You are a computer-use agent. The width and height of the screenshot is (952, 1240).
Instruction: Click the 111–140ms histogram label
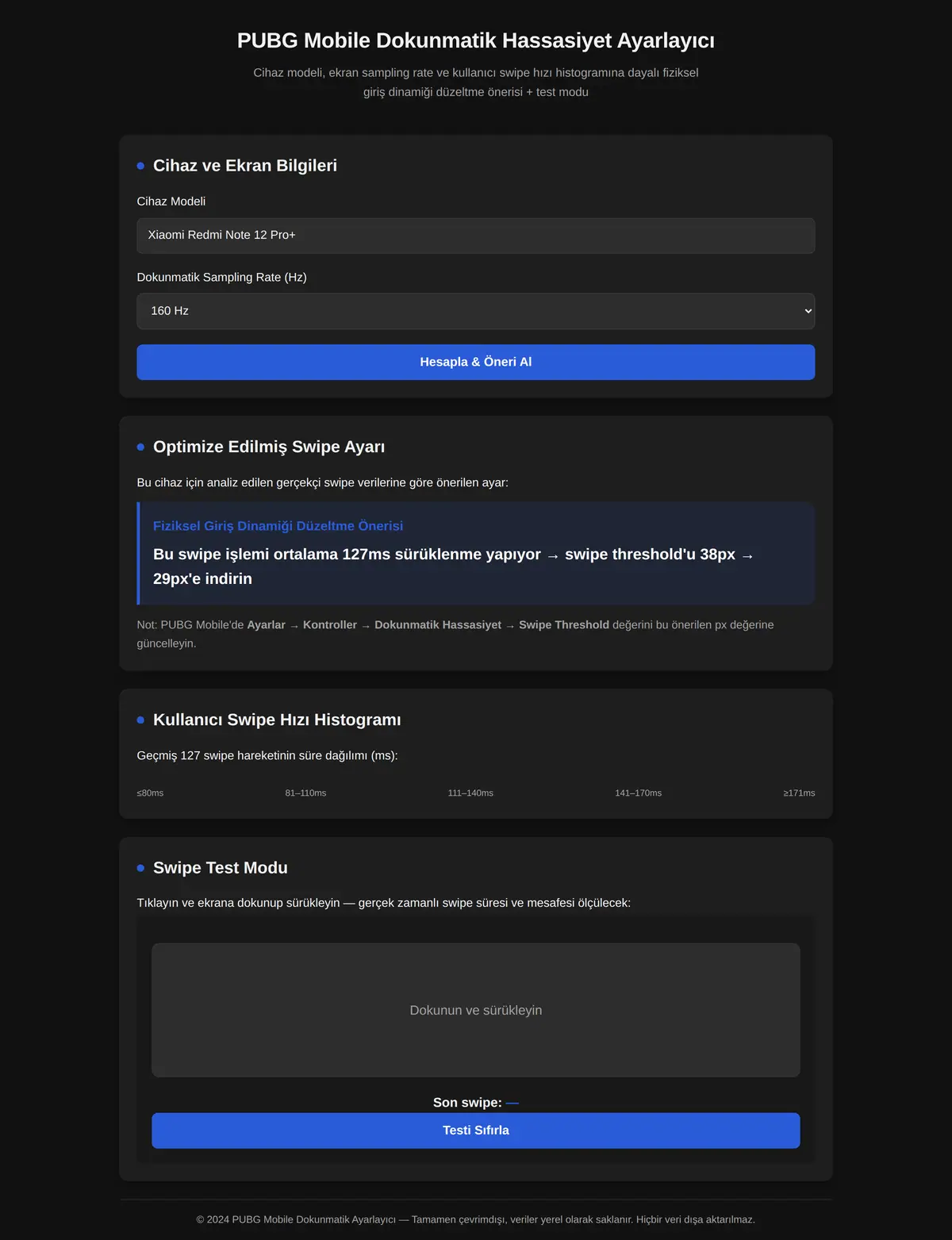(x=470, y=793)
